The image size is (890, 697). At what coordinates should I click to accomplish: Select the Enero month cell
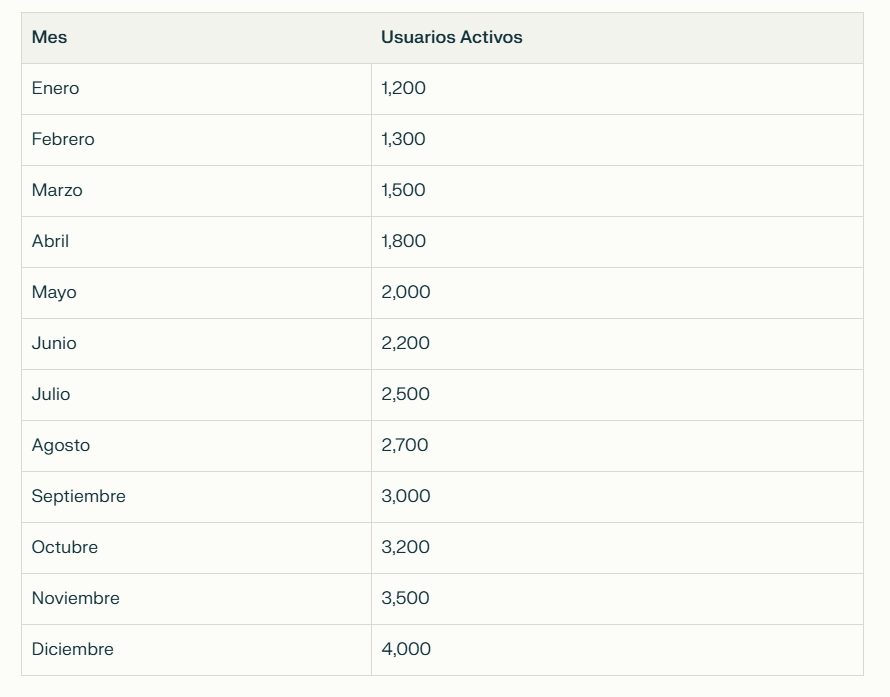[196, 89]
